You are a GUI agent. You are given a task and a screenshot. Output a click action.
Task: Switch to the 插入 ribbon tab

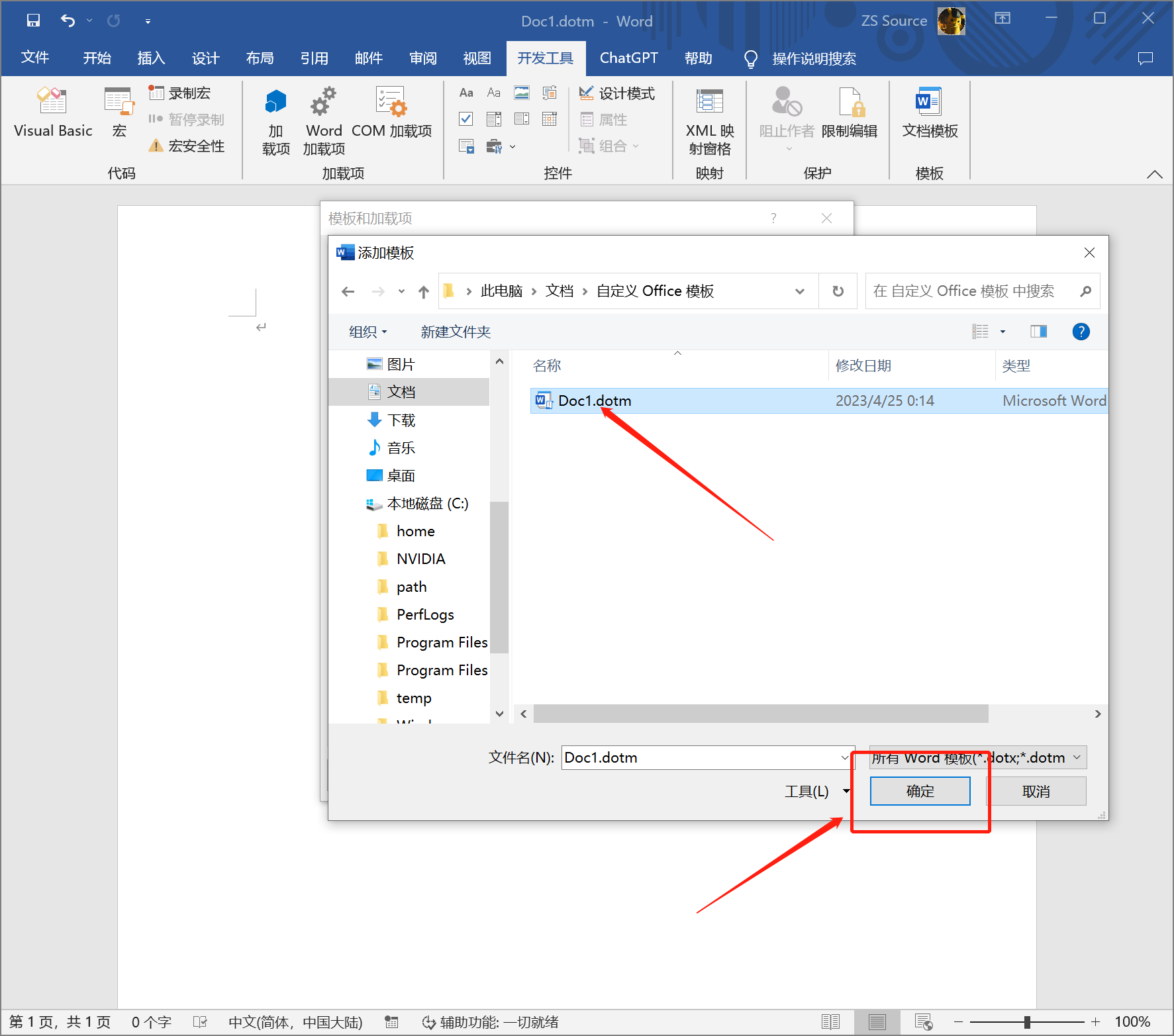(150, 58)
